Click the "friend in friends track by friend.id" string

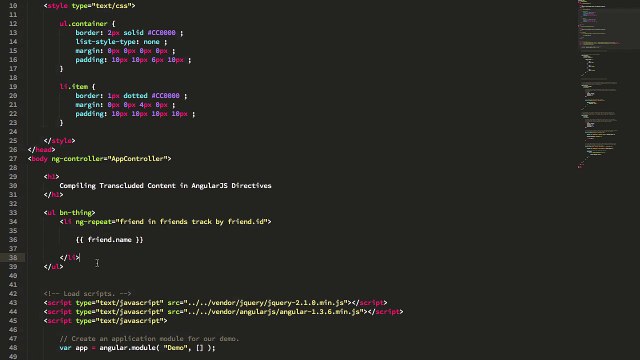coord(191,222)
